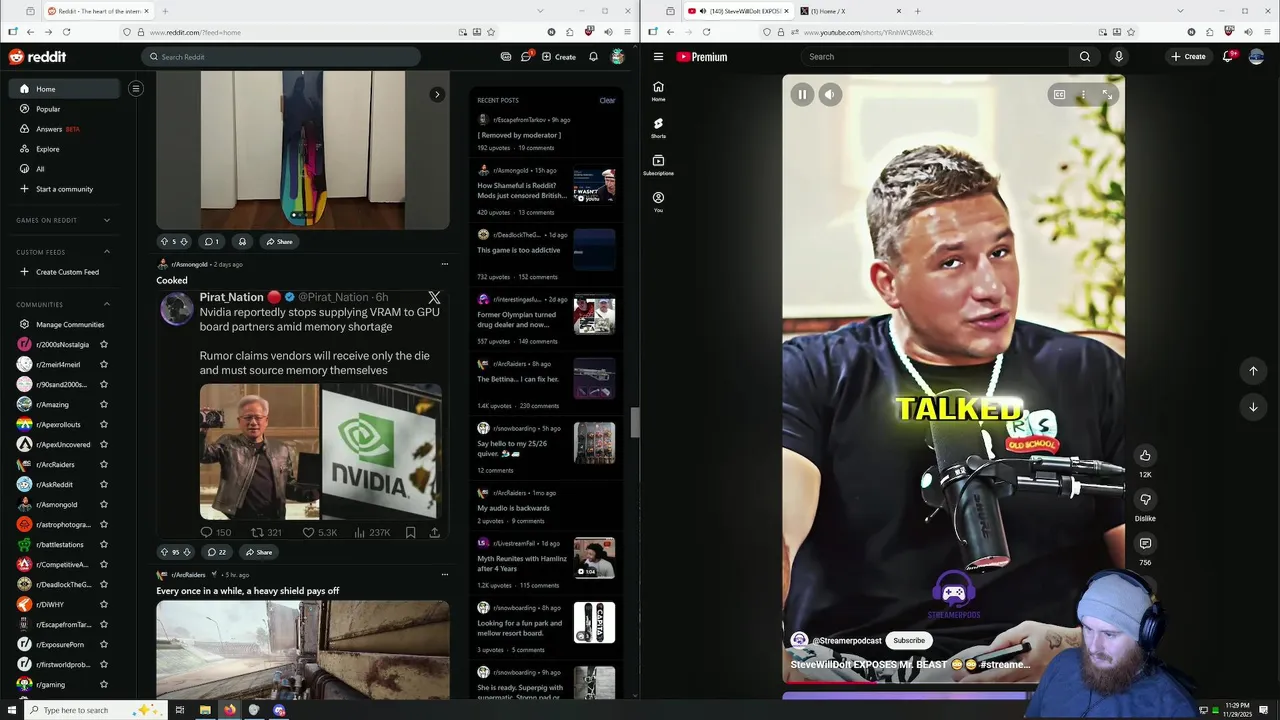Mute the Short's volume
The height and width of the screenshot is (720, 1280).
(x=829, y=95)
